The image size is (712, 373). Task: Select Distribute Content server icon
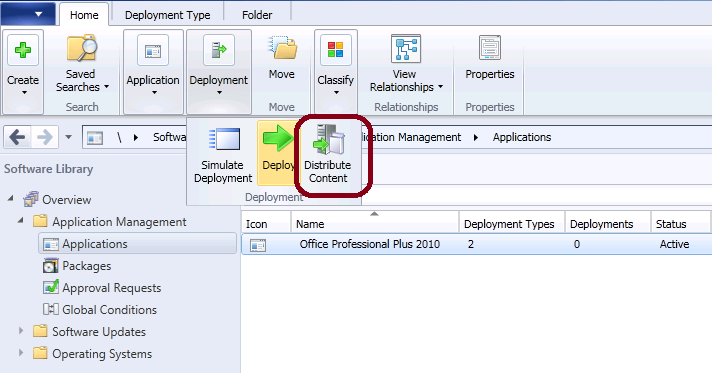coord(328,140)
